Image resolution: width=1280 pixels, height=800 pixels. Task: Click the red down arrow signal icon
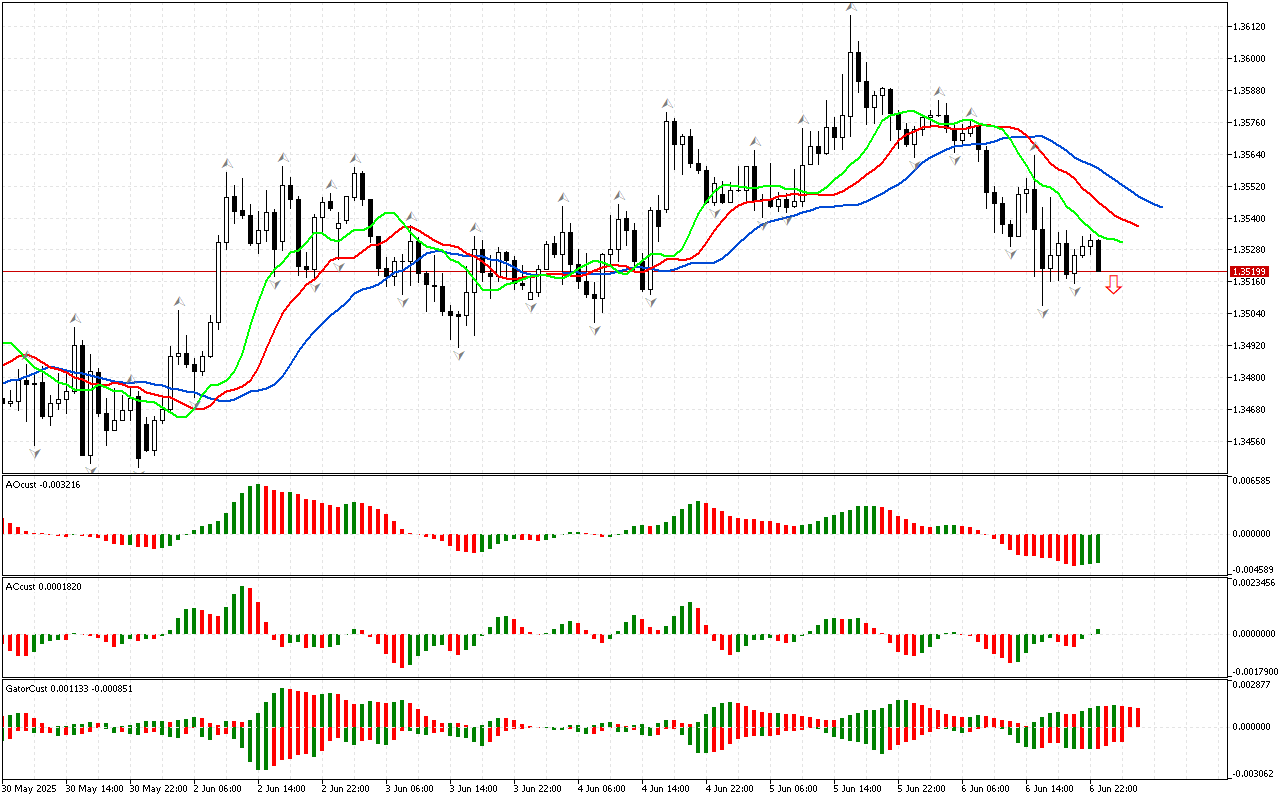pyautogui.click(x=1113, y=286)
